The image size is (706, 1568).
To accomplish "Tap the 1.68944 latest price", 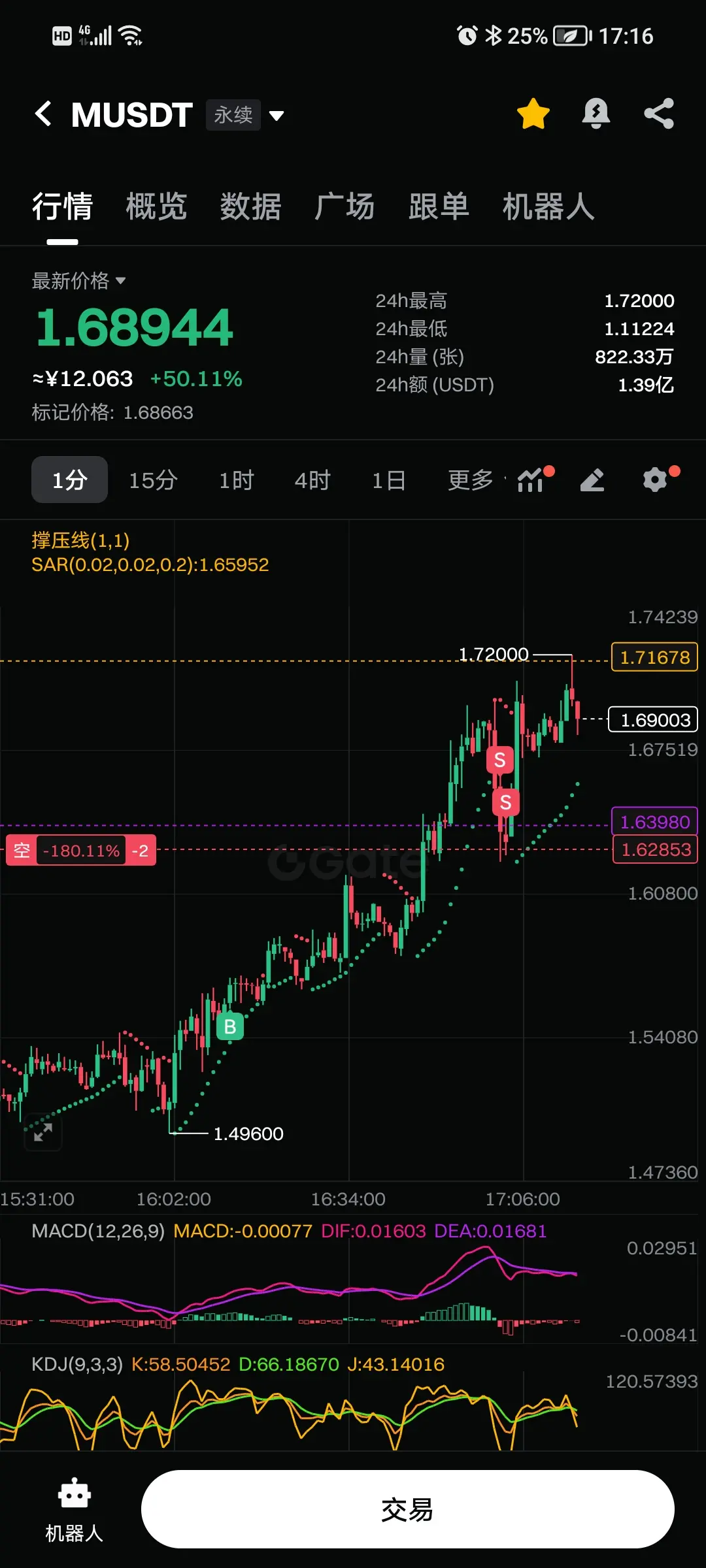I will [x=134, y=327].
